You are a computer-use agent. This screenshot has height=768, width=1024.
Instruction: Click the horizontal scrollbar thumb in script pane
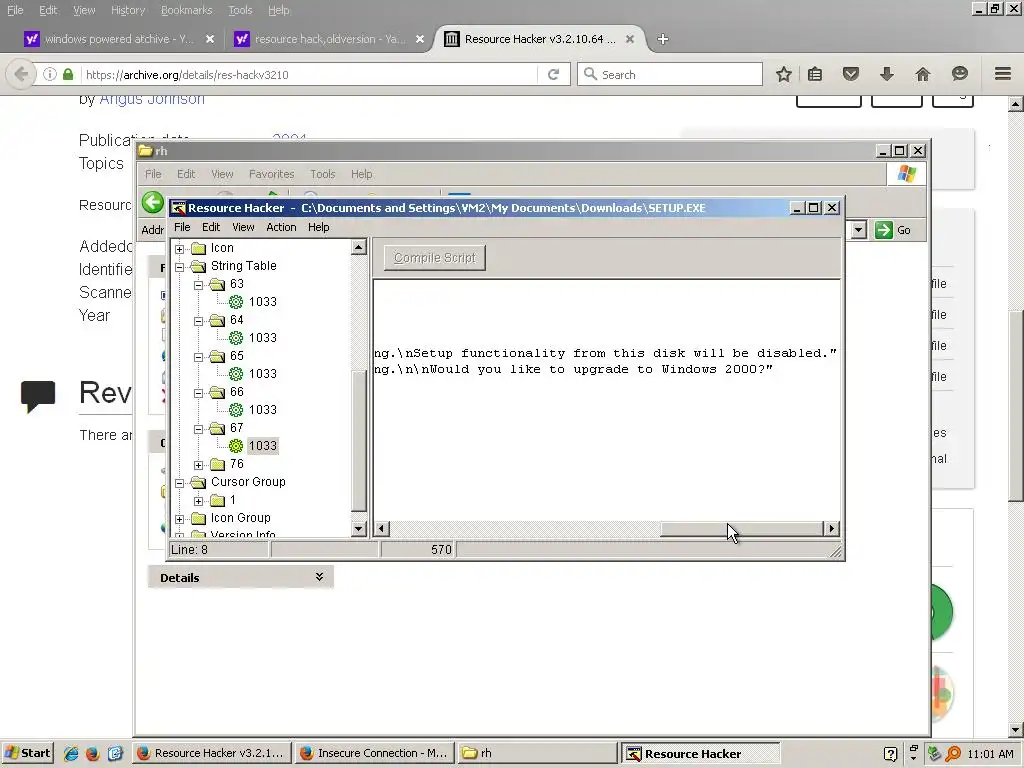tap(742, 528)
